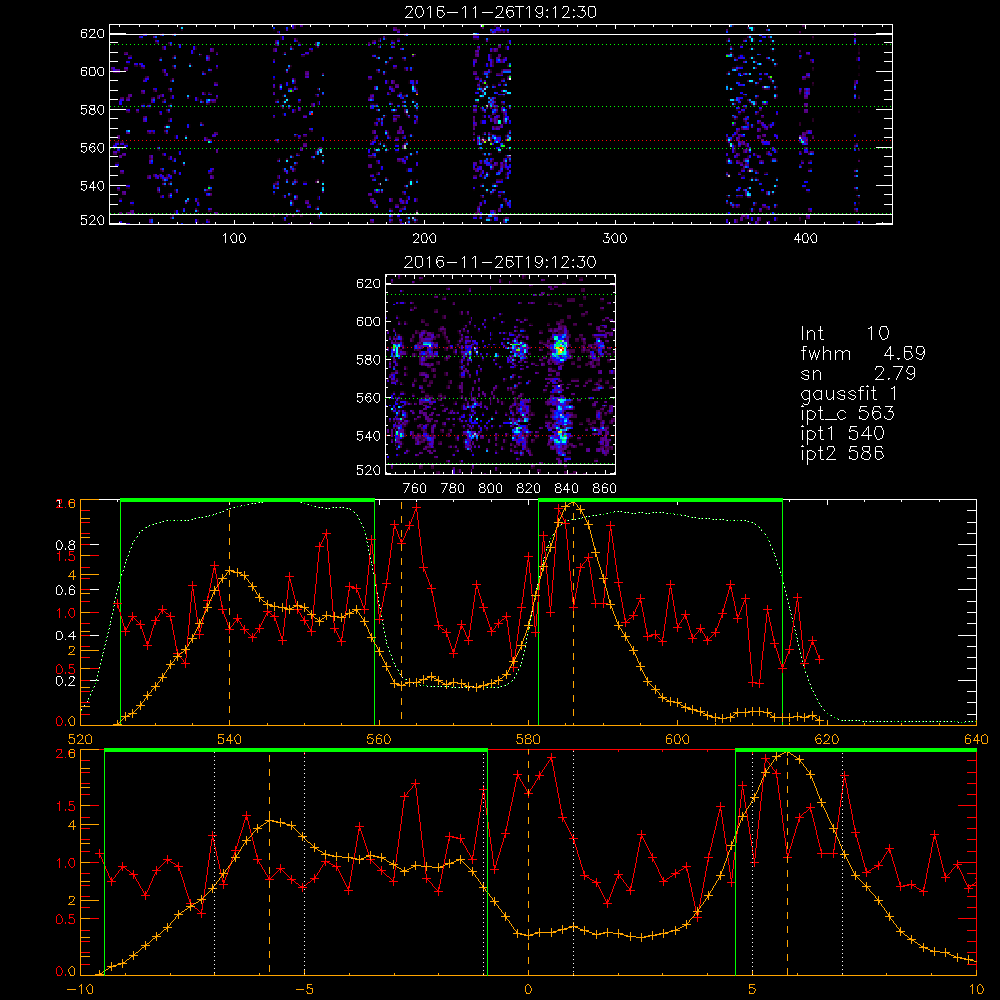The width and height of the screenshot is (1000, 1000).
Task: Click white y-axis label 0.8 on third plot
Action: pyautogui.click(x=68, y=545)
